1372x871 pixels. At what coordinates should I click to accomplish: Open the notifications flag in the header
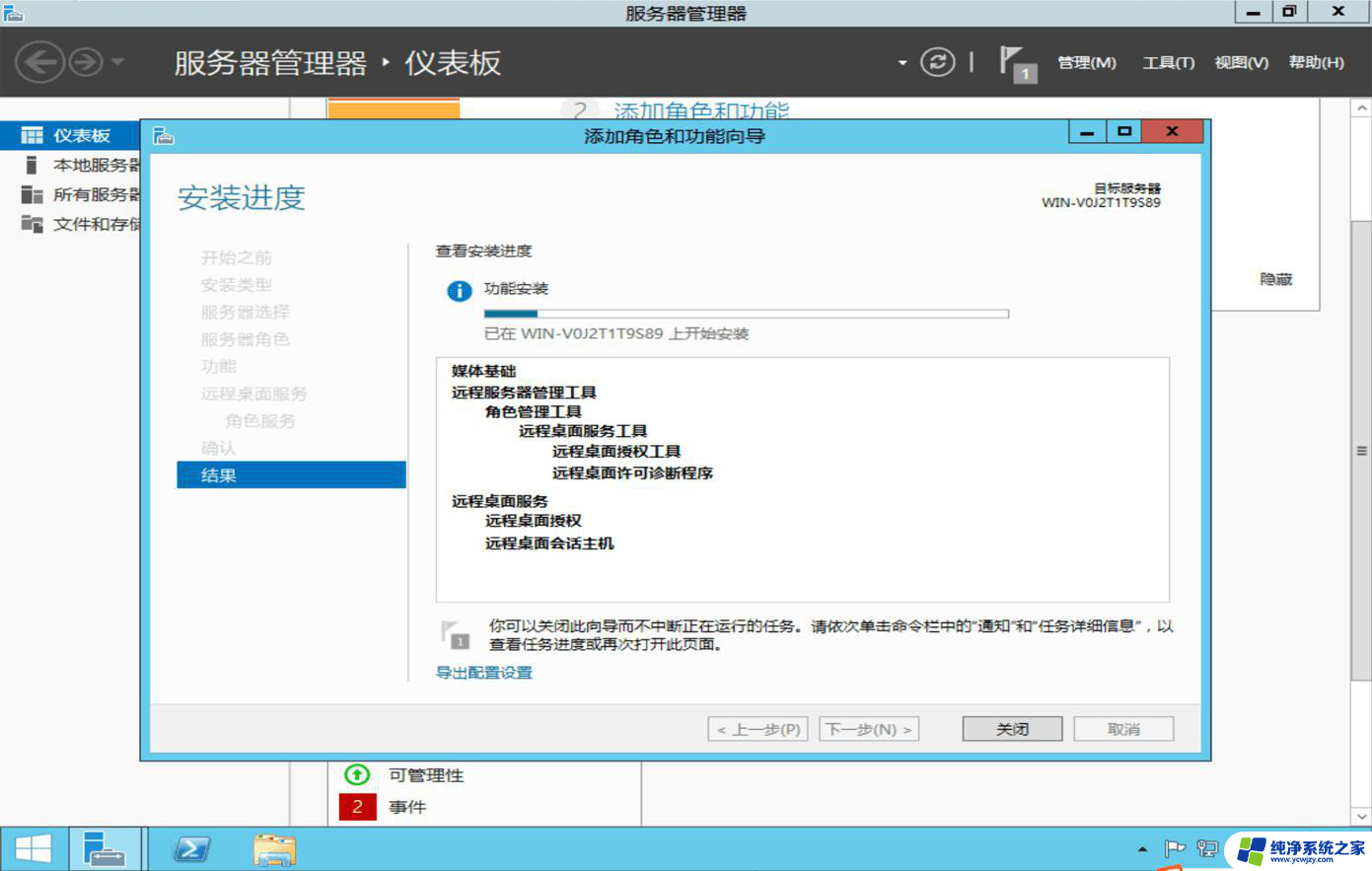coord(1017,63)
